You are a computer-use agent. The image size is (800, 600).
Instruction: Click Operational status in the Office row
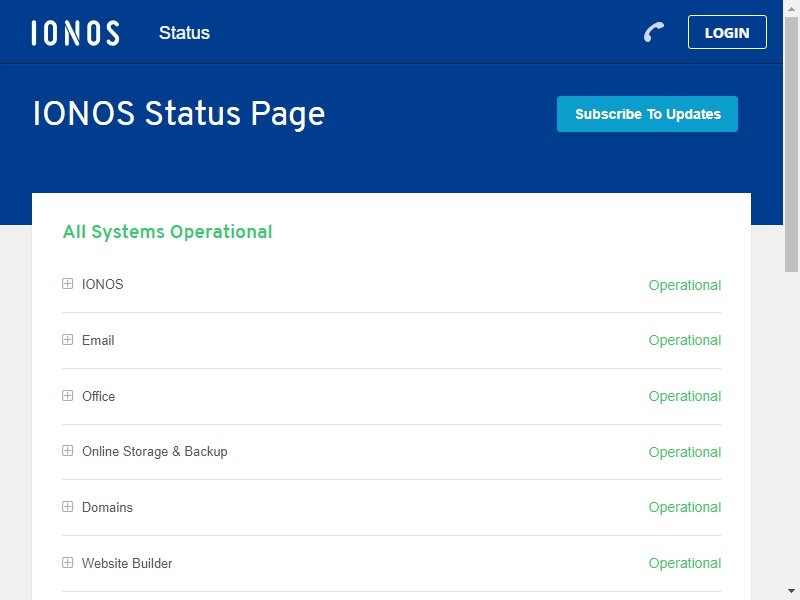(x=685, y=396)
